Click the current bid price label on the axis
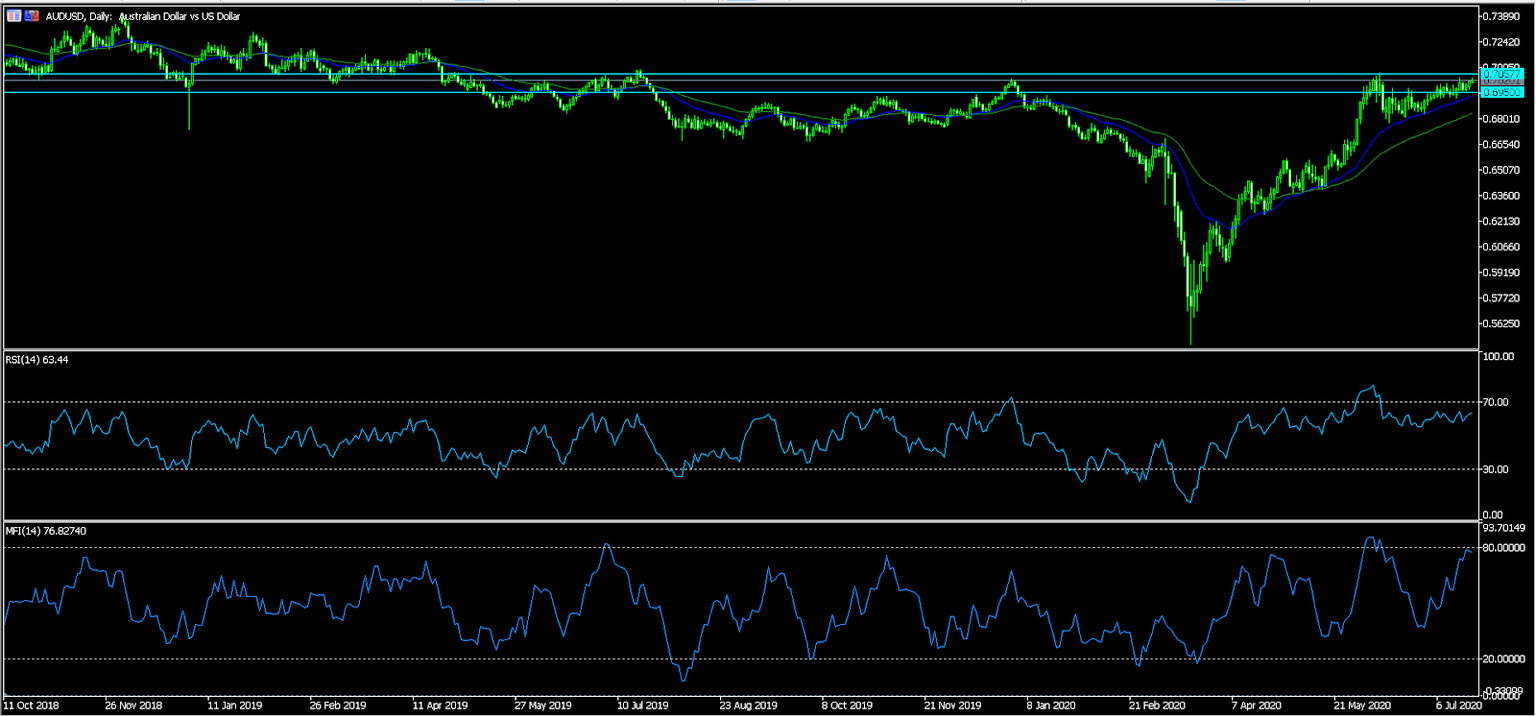Image resolution: width=1536 pixels, height=716 pixels. coord(1502,82)
